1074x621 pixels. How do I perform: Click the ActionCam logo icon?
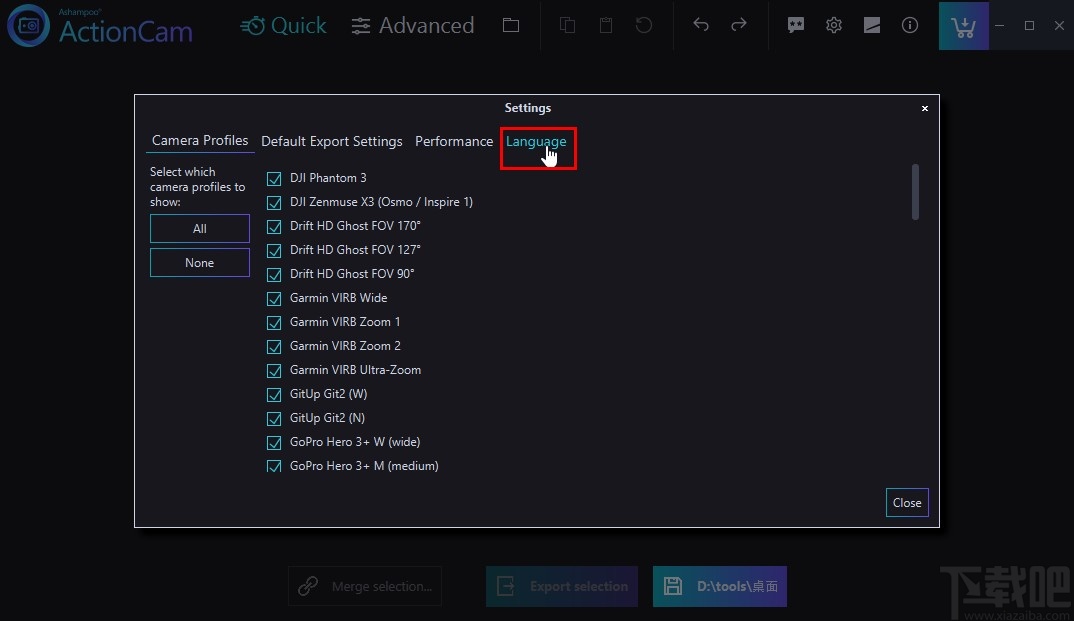pyautogui.click(x=28, y=25)
